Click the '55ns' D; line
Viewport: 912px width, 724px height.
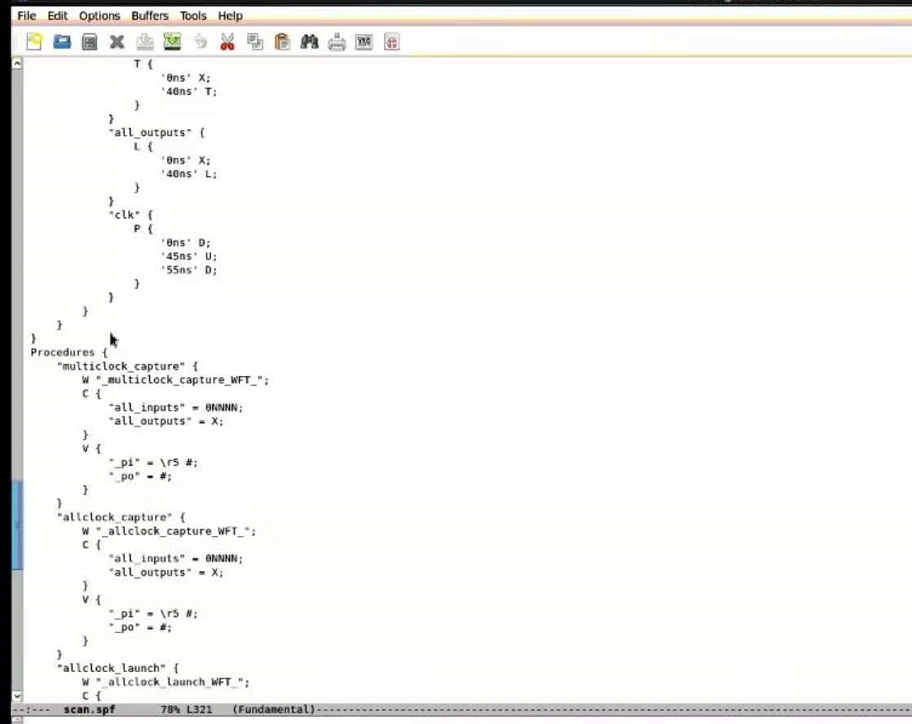(x=188, y=270)
